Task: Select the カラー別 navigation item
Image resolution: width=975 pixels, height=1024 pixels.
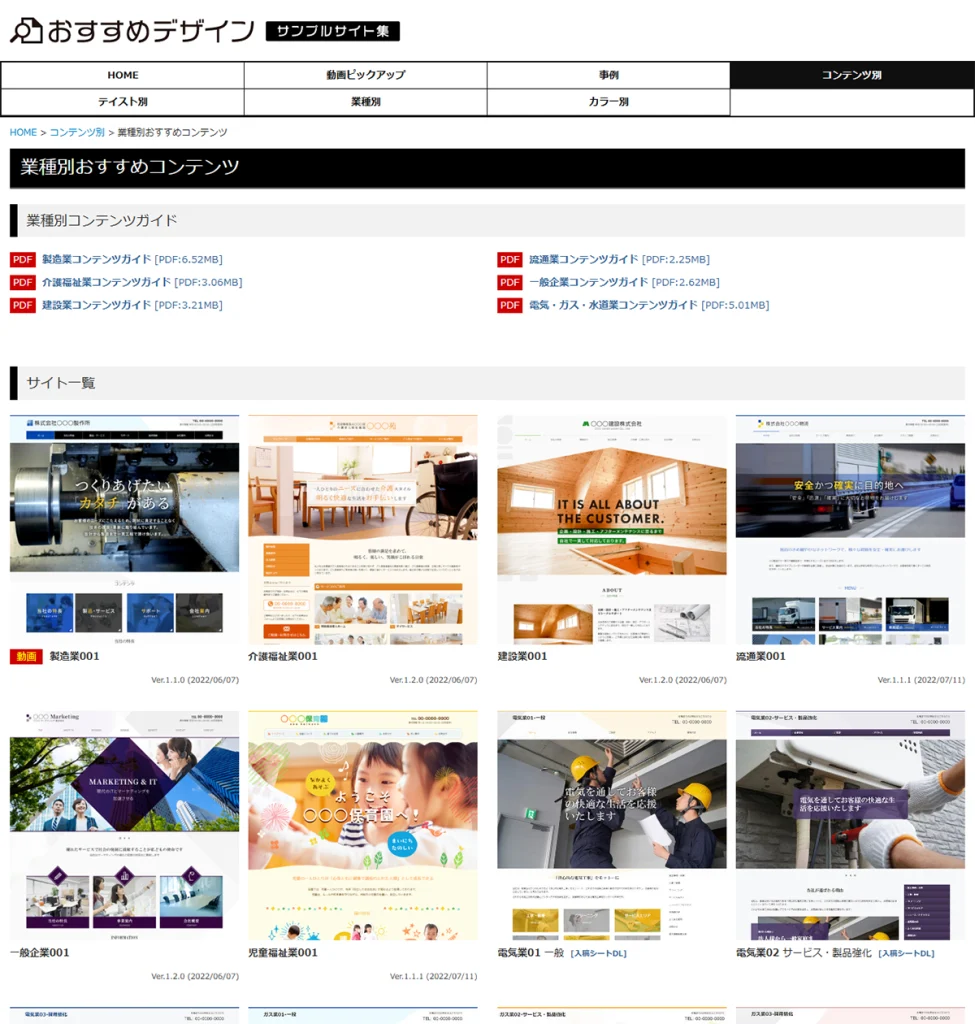Action: (x=608, y=102)
